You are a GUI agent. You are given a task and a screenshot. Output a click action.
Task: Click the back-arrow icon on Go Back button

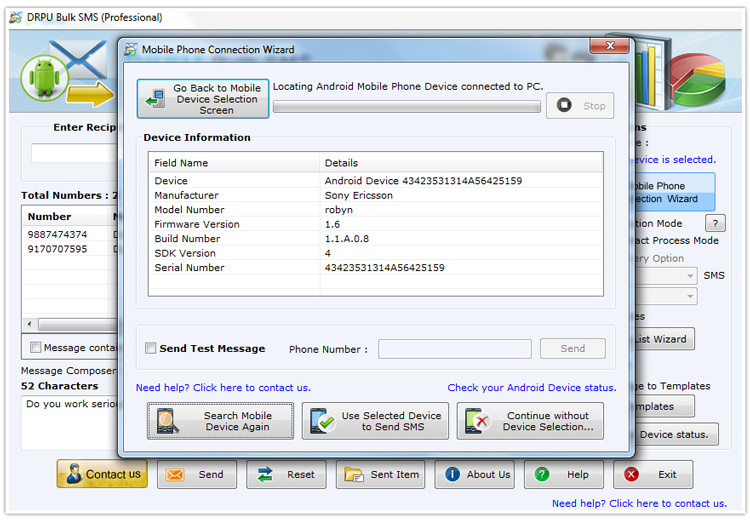[155, 99]
